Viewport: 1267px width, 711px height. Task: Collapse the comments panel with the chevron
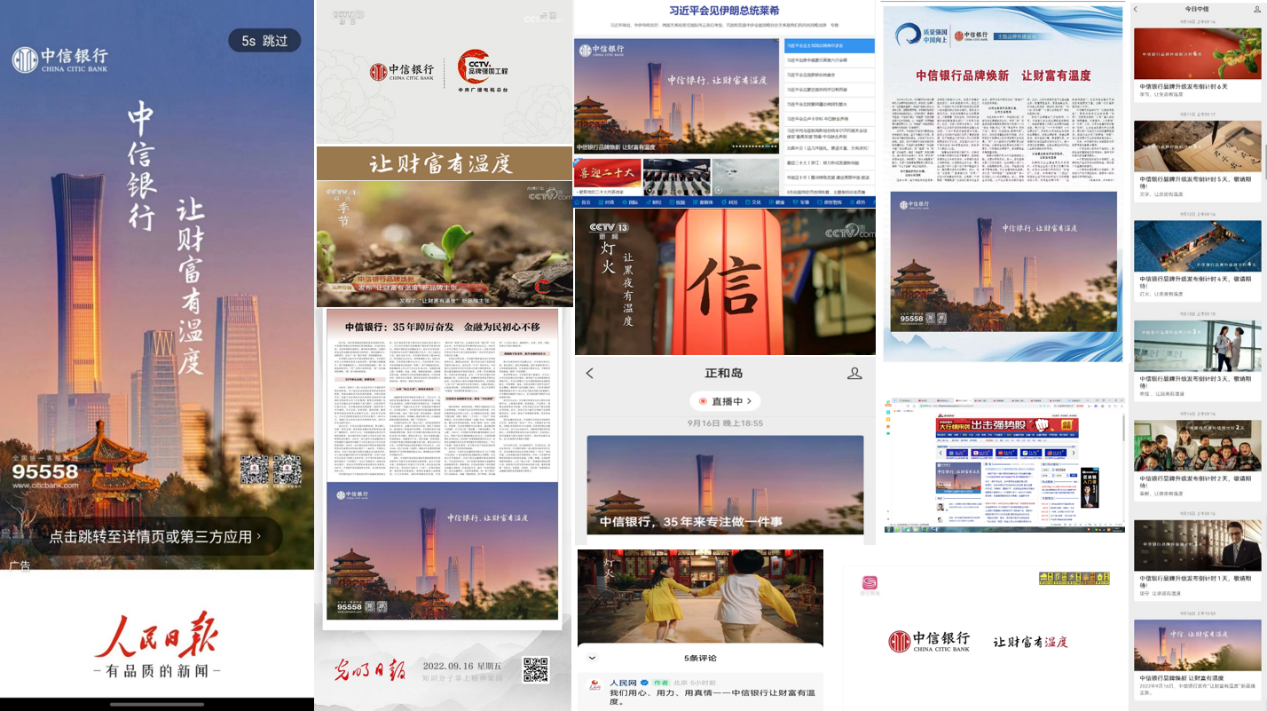(592, 658)
